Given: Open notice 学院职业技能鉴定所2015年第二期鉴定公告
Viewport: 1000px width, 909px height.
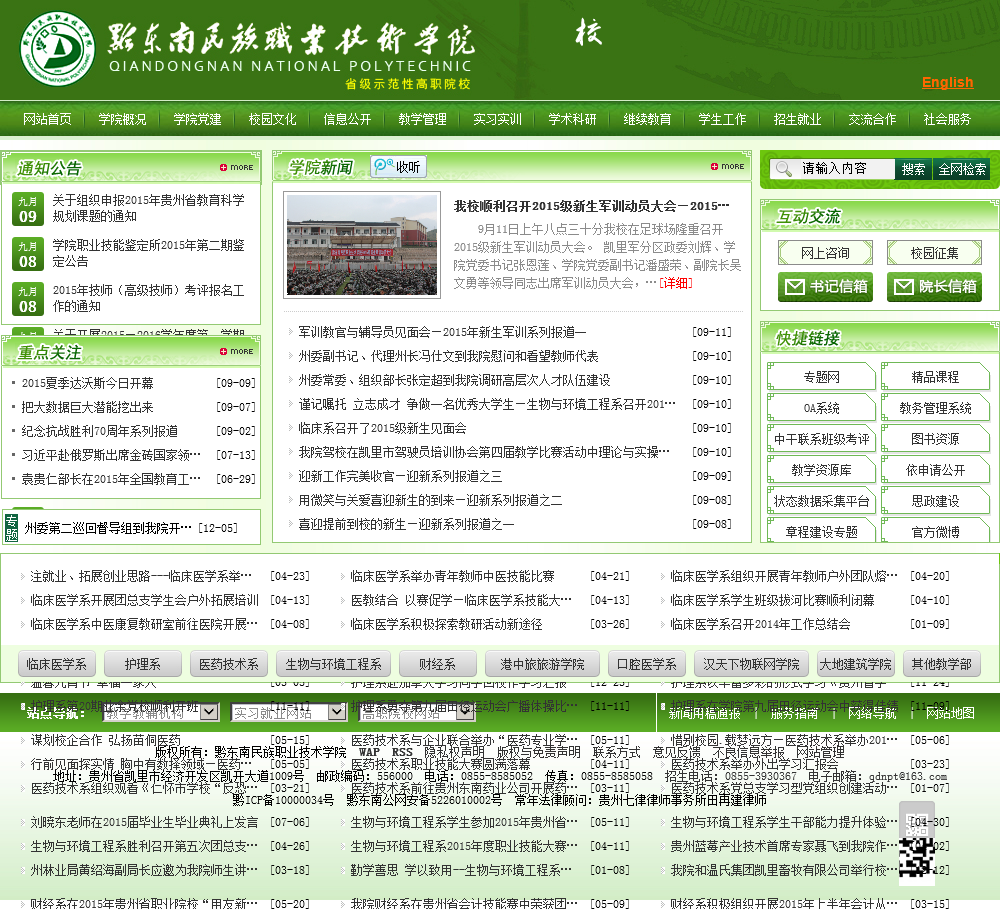Looking at the screenshot, I should pyautogui.click(x=148, y=253).
